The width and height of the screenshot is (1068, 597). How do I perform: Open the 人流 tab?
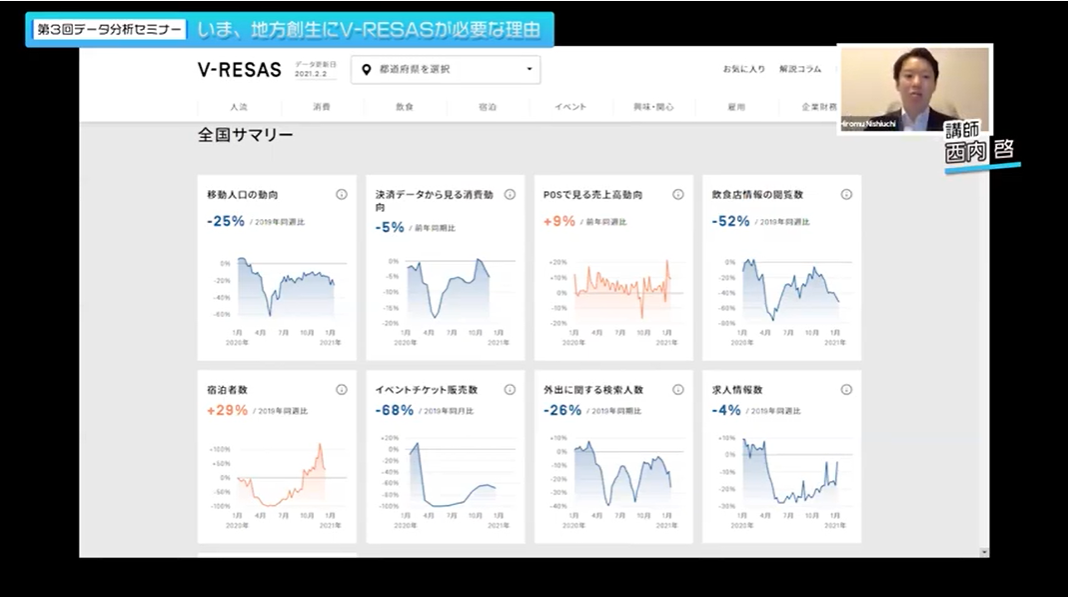(238, 107)
